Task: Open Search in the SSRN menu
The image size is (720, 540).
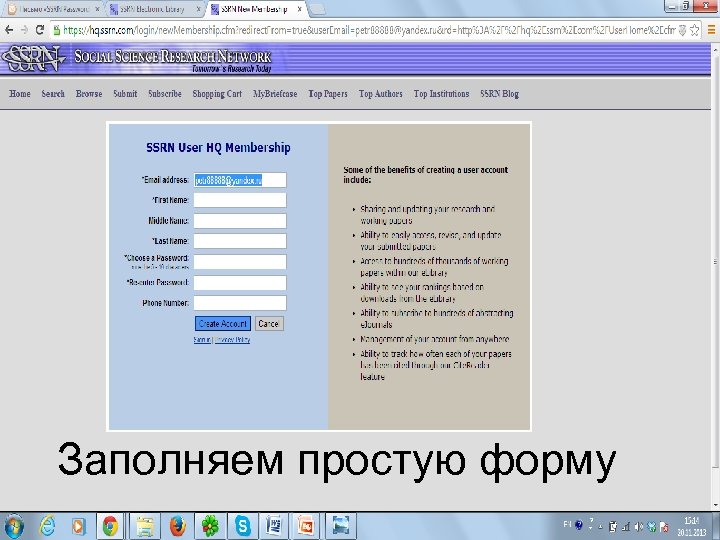Action: point(53,94)
